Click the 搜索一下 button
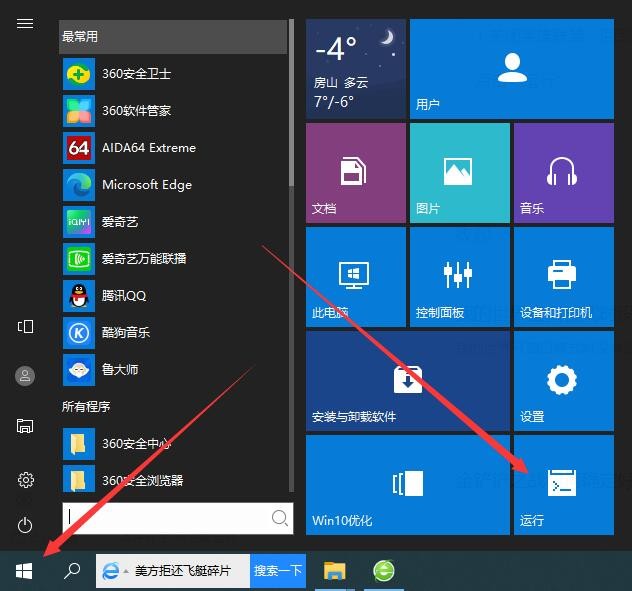 tap(278, 571)
